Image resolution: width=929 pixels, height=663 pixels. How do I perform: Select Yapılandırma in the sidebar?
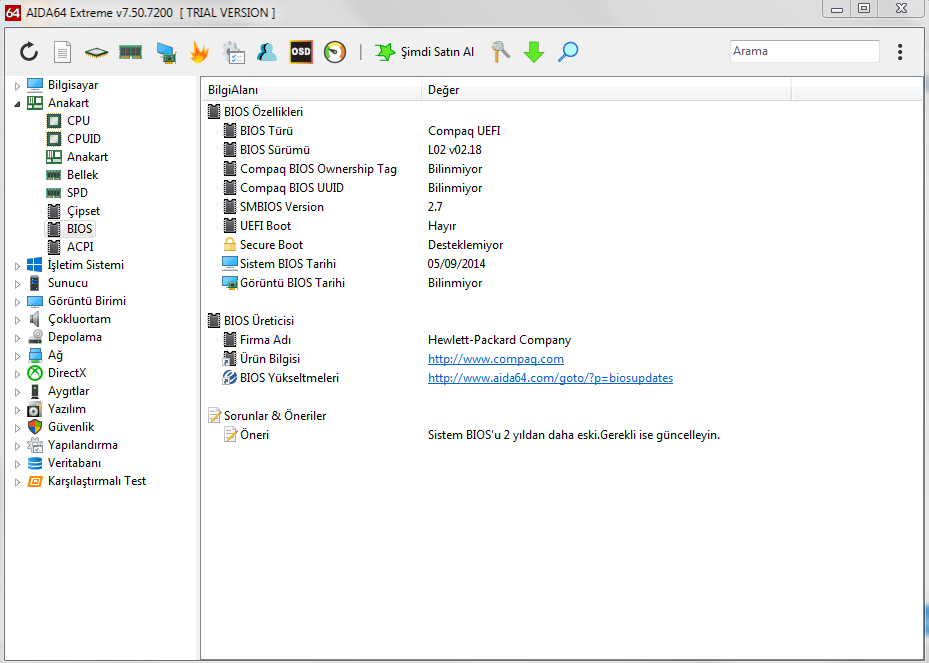tap(82, 445)
